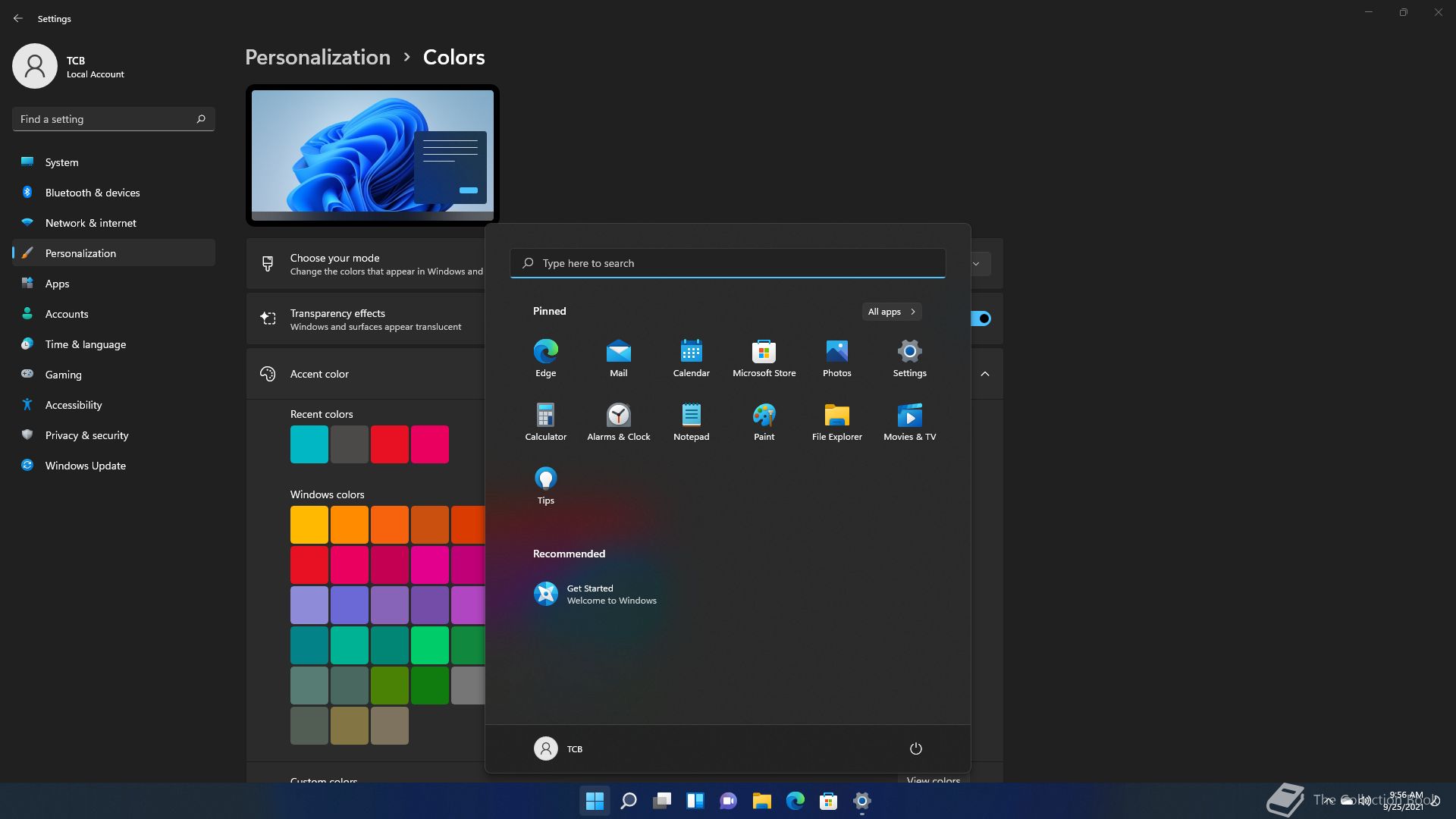Open Time & language category
The width and height of the screenshot is (1456, 819).
click(114, 344)
